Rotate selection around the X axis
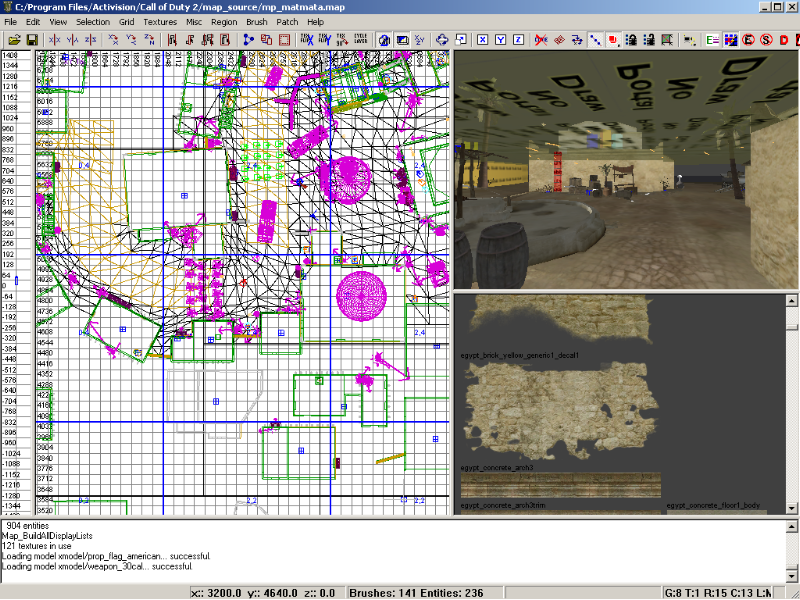The height and width of the screenshot is (600, 800). (x=114, y=40)
